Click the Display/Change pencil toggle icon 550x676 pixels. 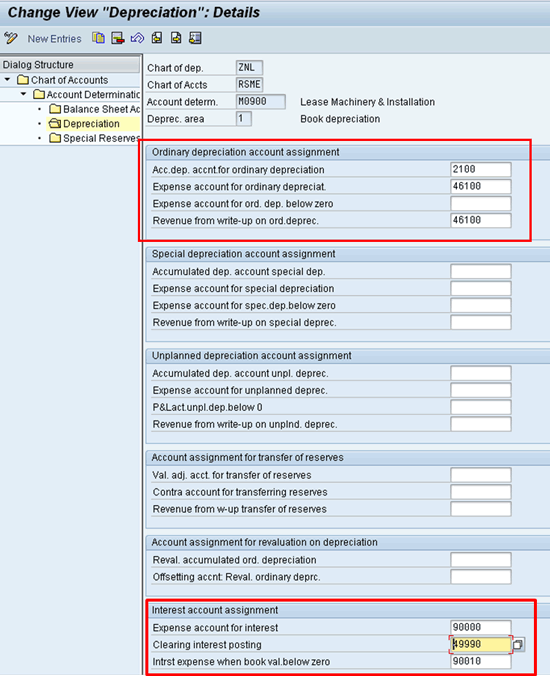(11, 38)
